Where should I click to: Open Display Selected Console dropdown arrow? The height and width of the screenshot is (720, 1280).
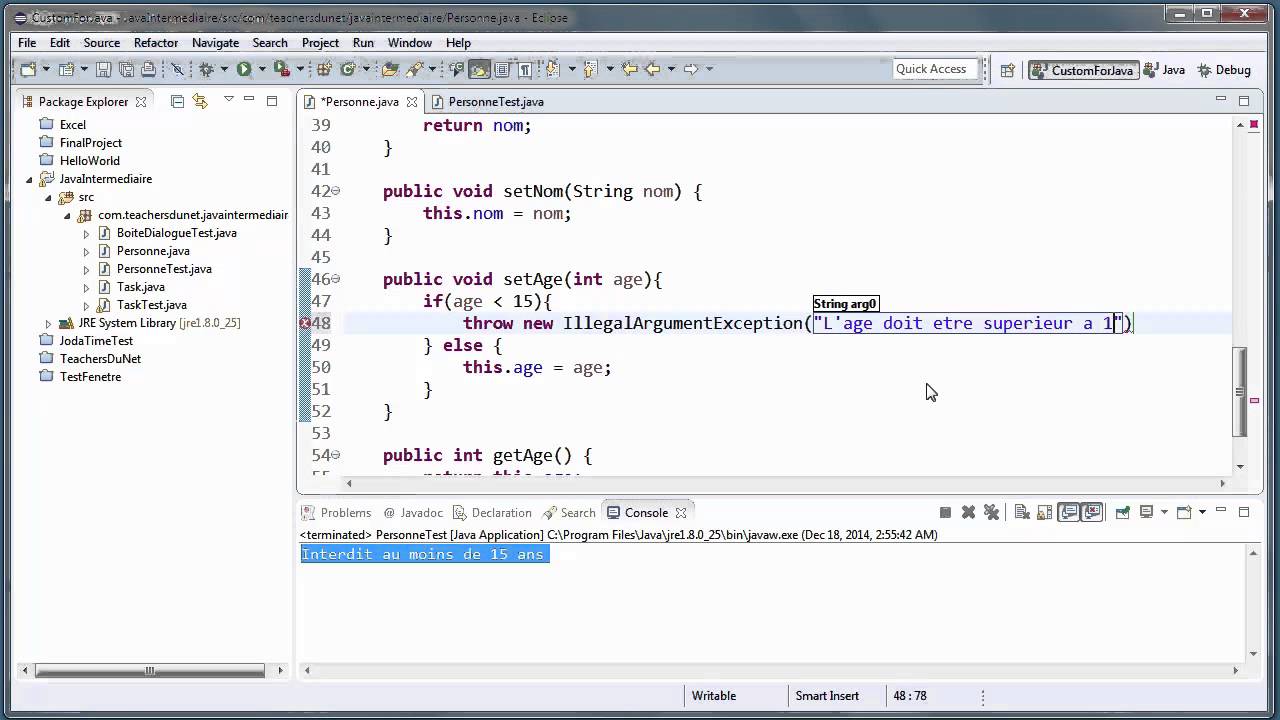(1164, 512)
